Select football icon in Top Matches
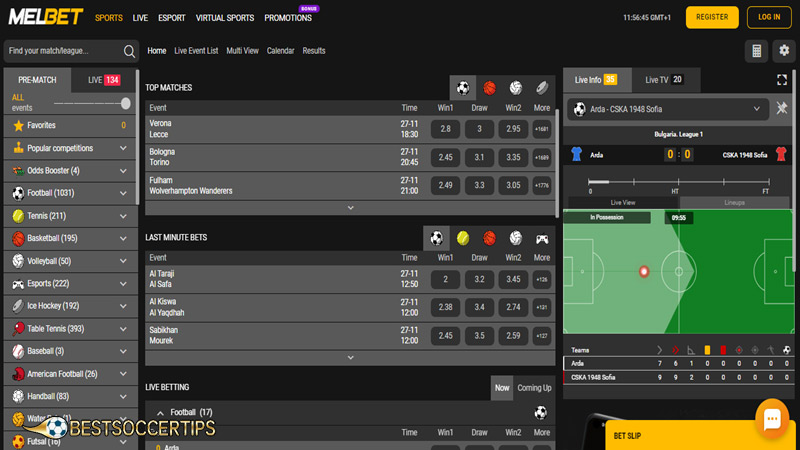The width and height of the screenshot is (800, 450). coord(463,88)
